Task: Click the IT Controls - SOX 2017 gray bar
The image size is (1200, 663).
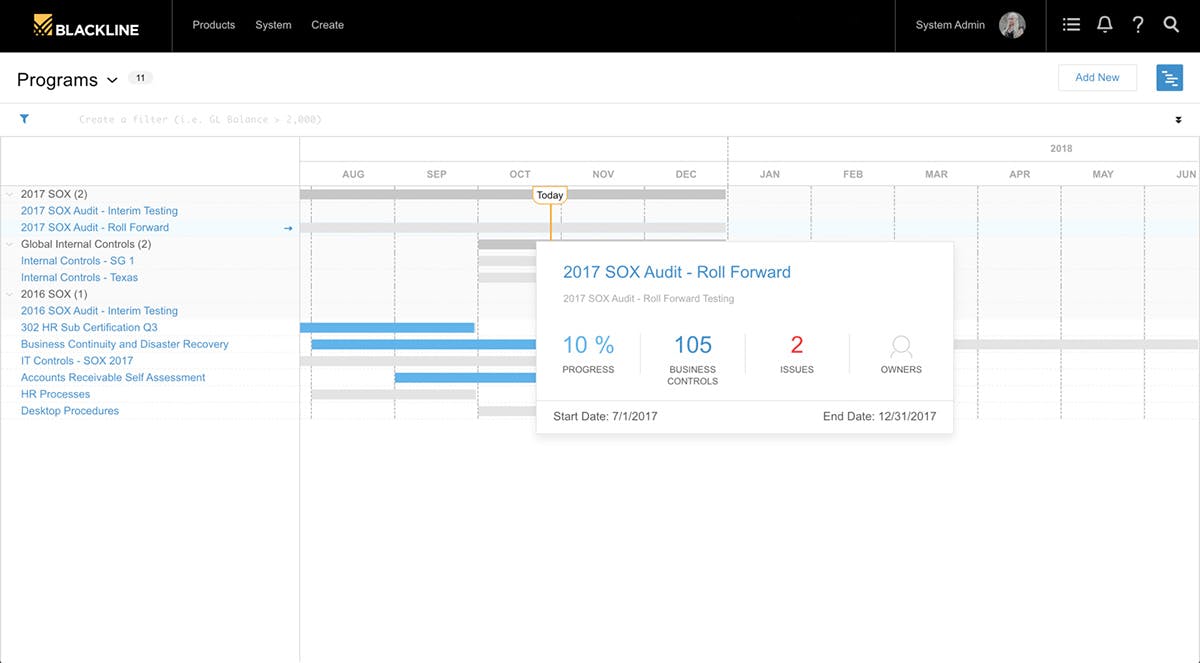Action: click(x=418, y=361)
